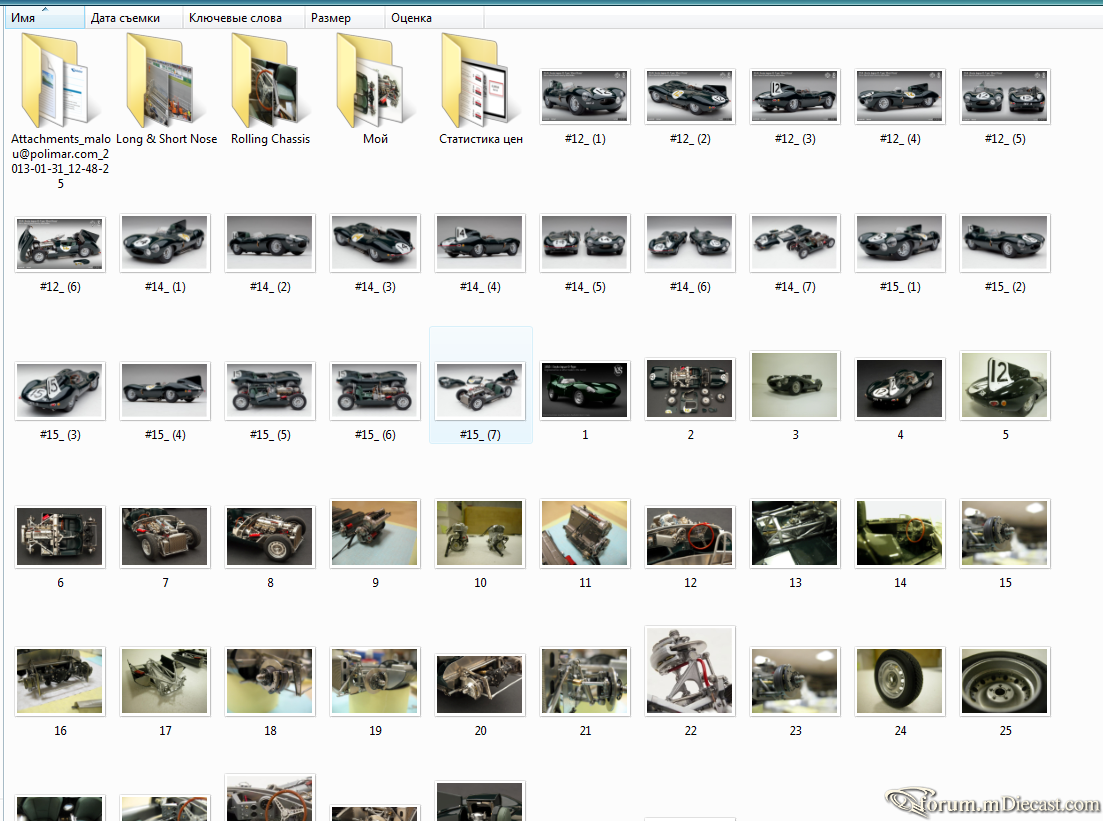The height and width of the screenshot is (821, 1103).
Task: Select the thumbnail named 18
Action: pos(270,682)
